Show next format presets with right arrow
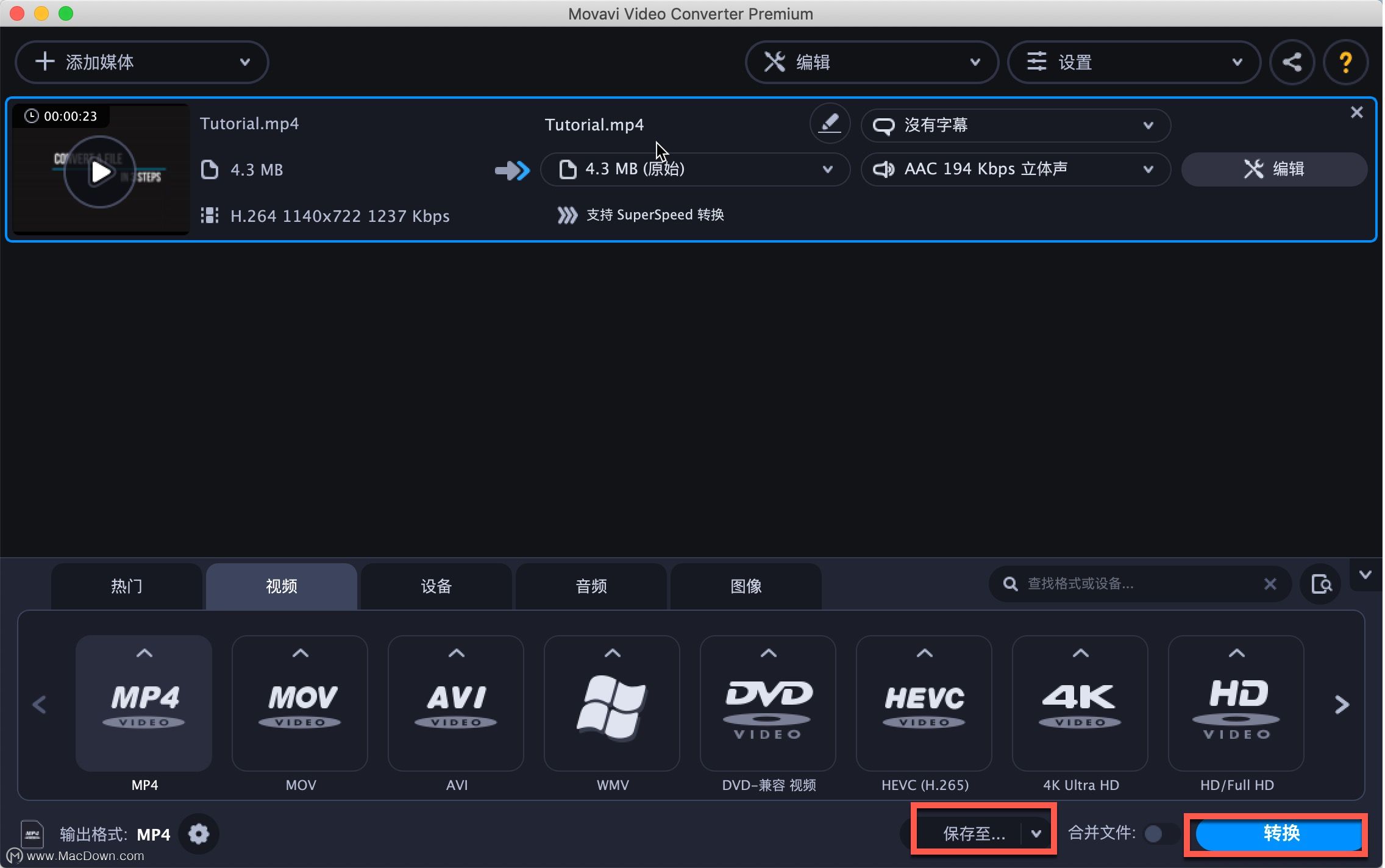This screenshot has width=1385, height=868. coord(1341,705)
